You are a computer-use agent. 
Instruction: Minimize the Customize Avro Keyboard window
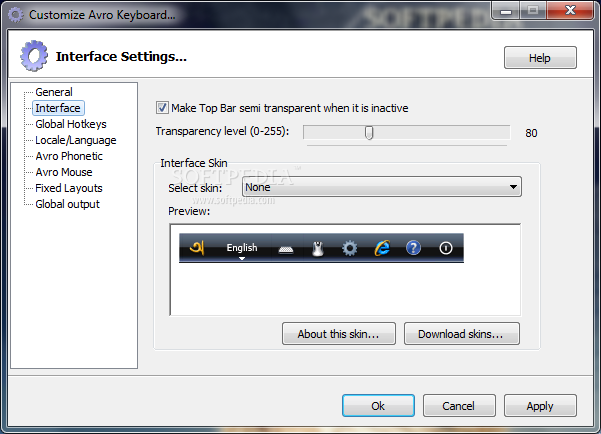506,11
